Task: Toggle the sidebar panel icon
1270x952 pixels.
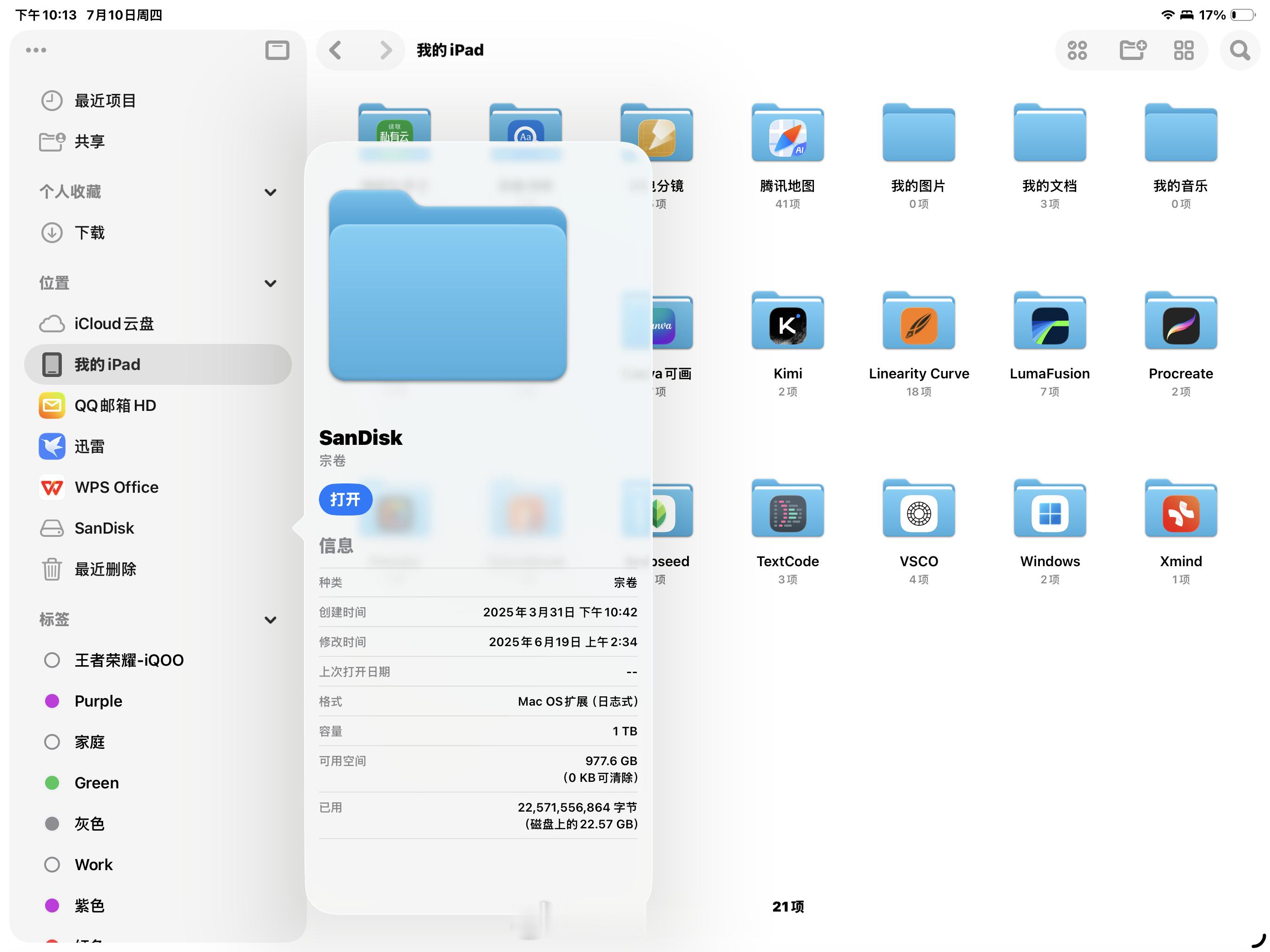Action: click(277, 50)
